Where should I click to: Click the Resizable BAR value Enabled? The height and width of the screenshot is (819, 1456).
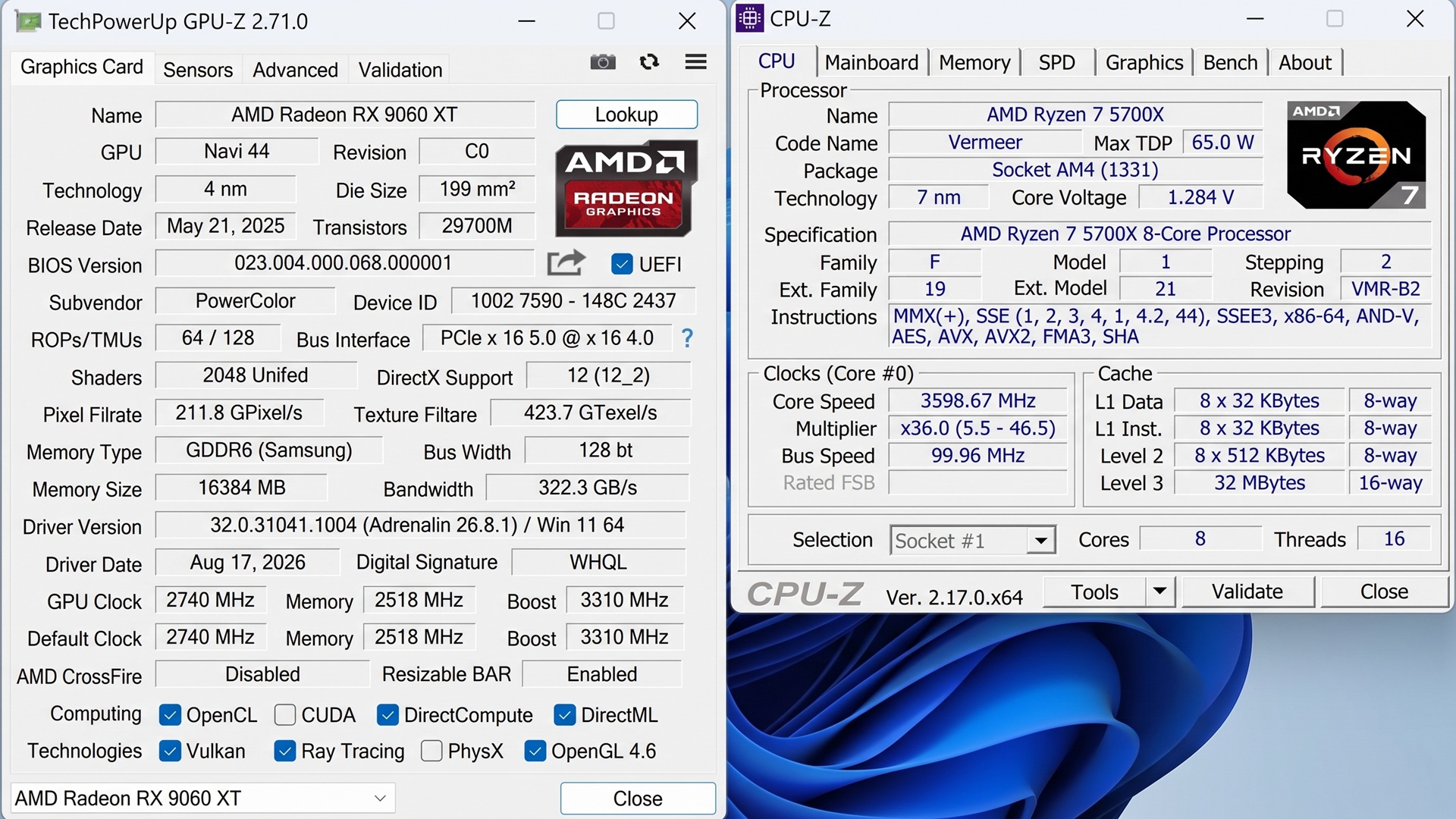tap(602, 674)
